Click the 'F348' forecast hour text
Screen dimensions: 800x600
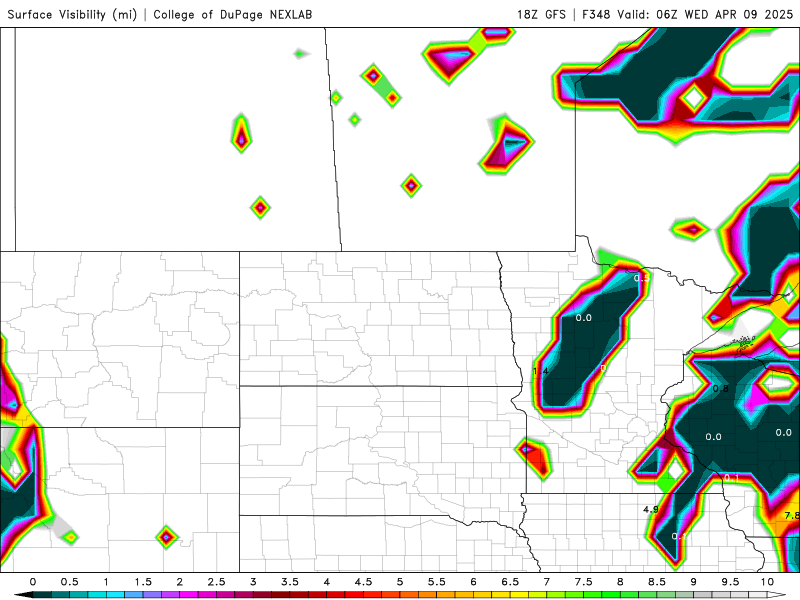[x=596, y=15]
